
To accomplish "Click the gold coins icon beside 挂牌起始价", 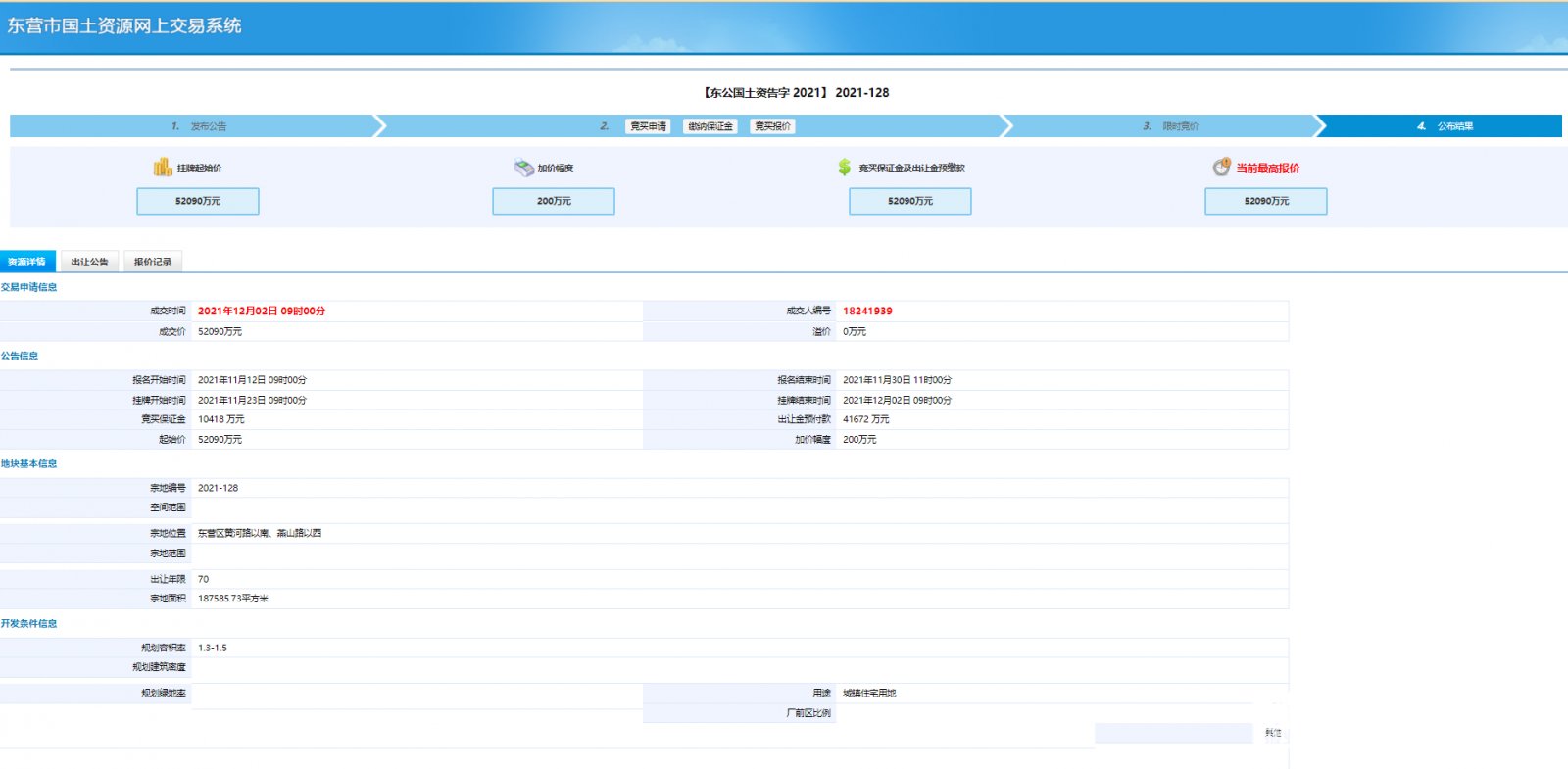I will click(162, 168).
